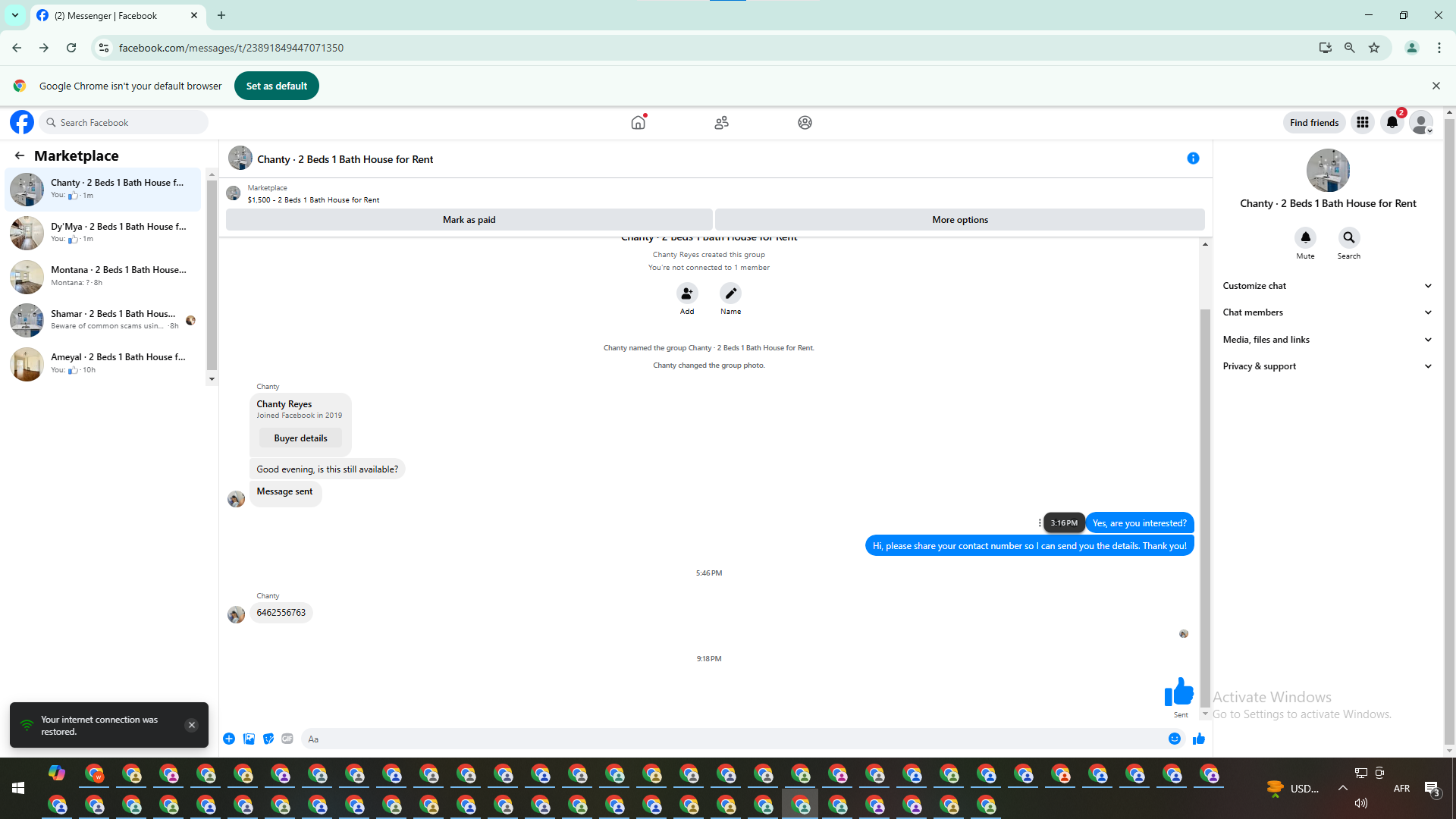Screen dimensions: 1456x819
Task: Open Ameyal conversation in chat list
Action: point(104,363)
